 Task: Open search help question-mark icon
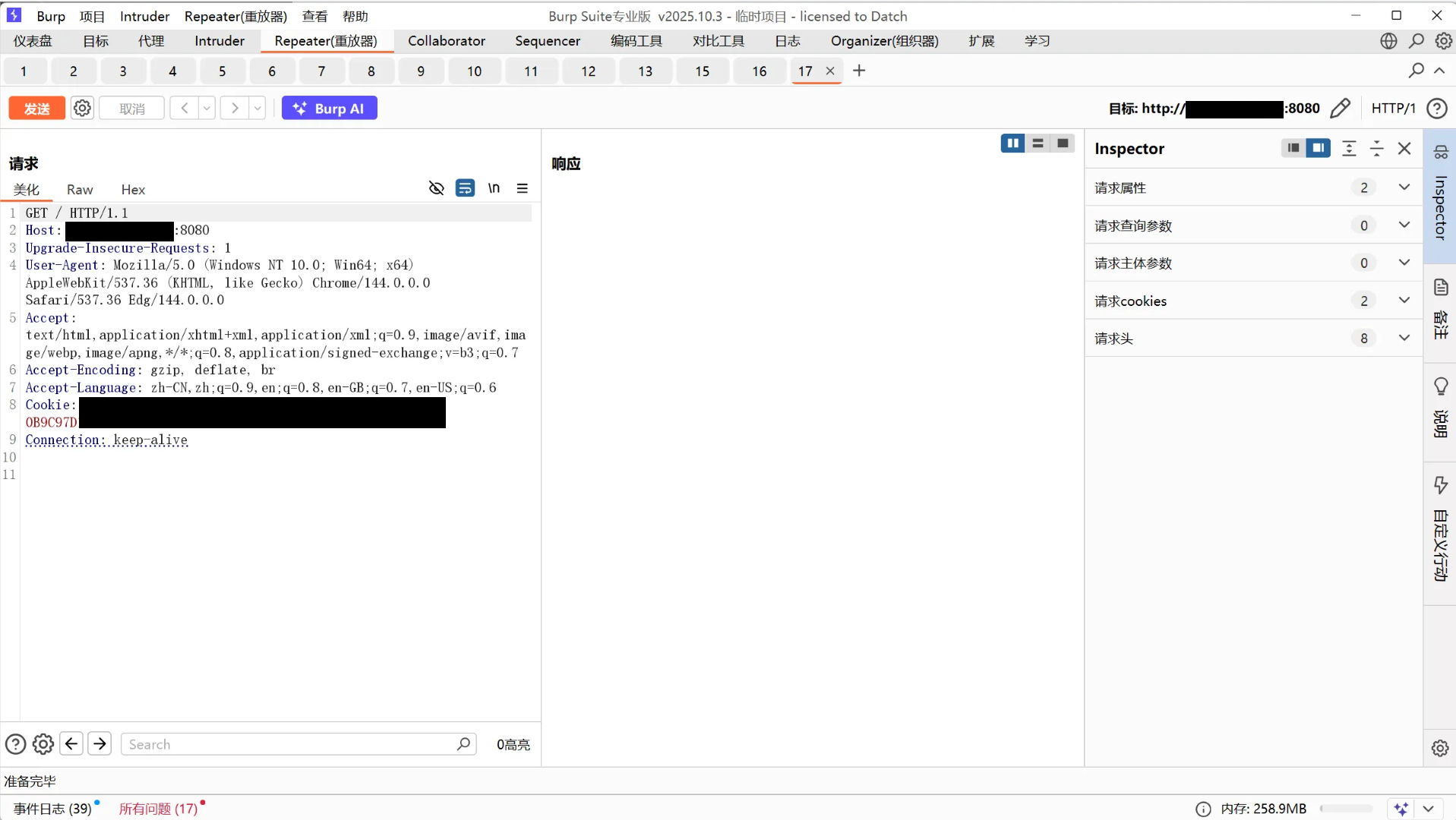click(x=15, y=744)
